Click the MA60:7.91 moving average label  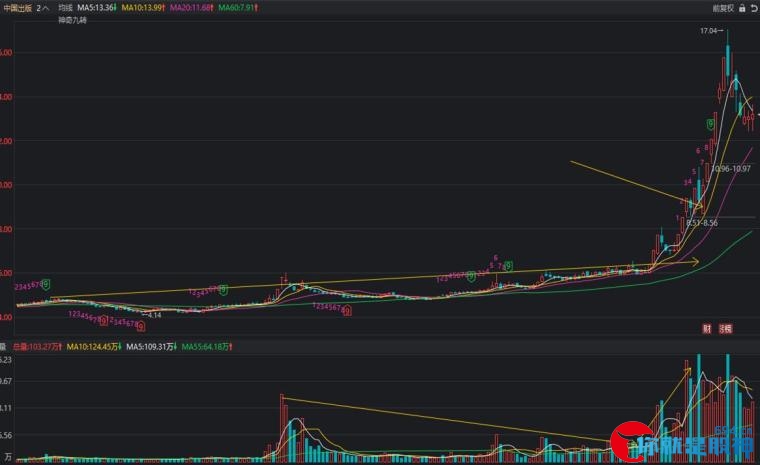click(x=238, y=8)
